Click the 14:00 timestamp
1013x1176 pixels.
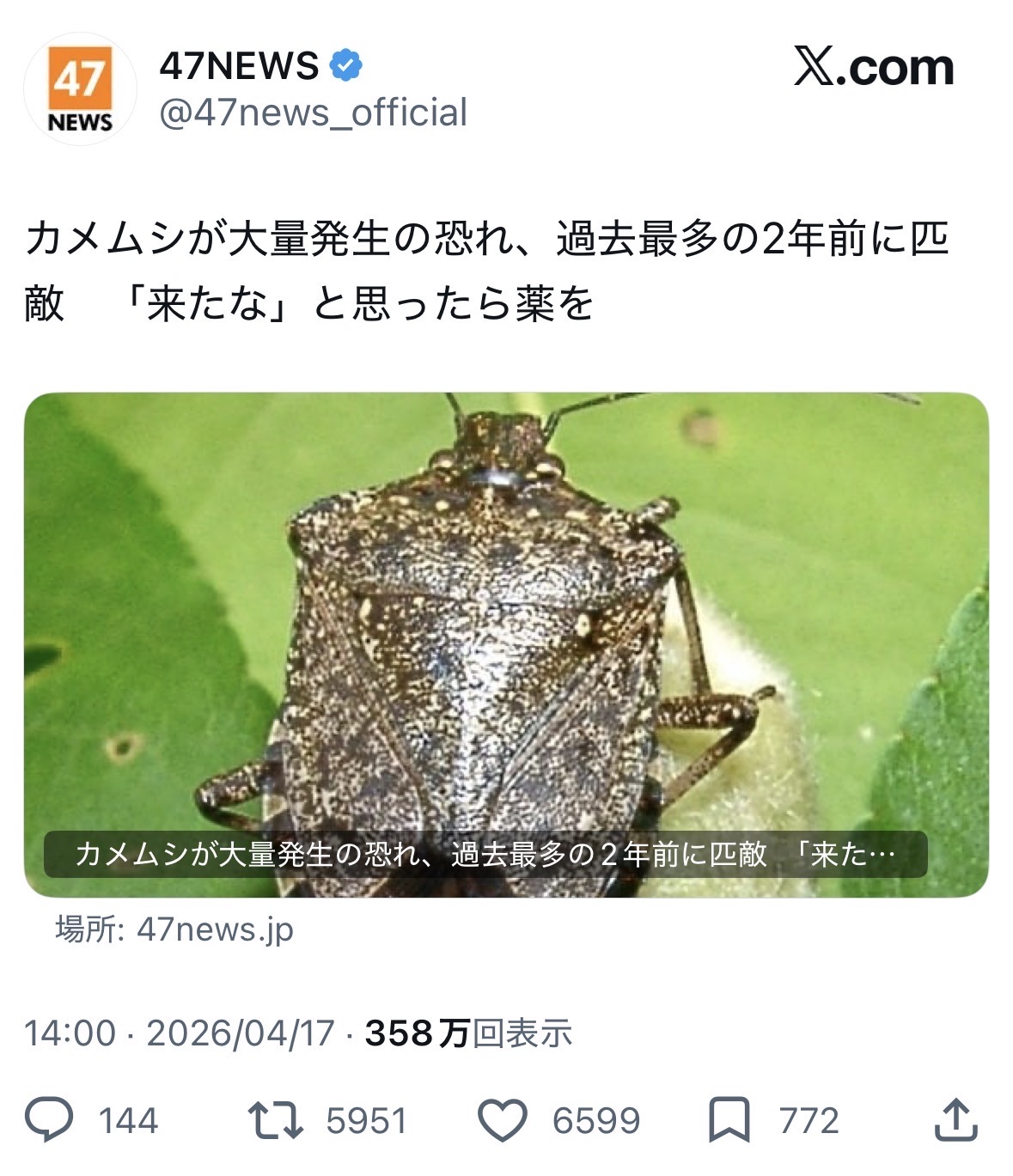click(70, 1033)
